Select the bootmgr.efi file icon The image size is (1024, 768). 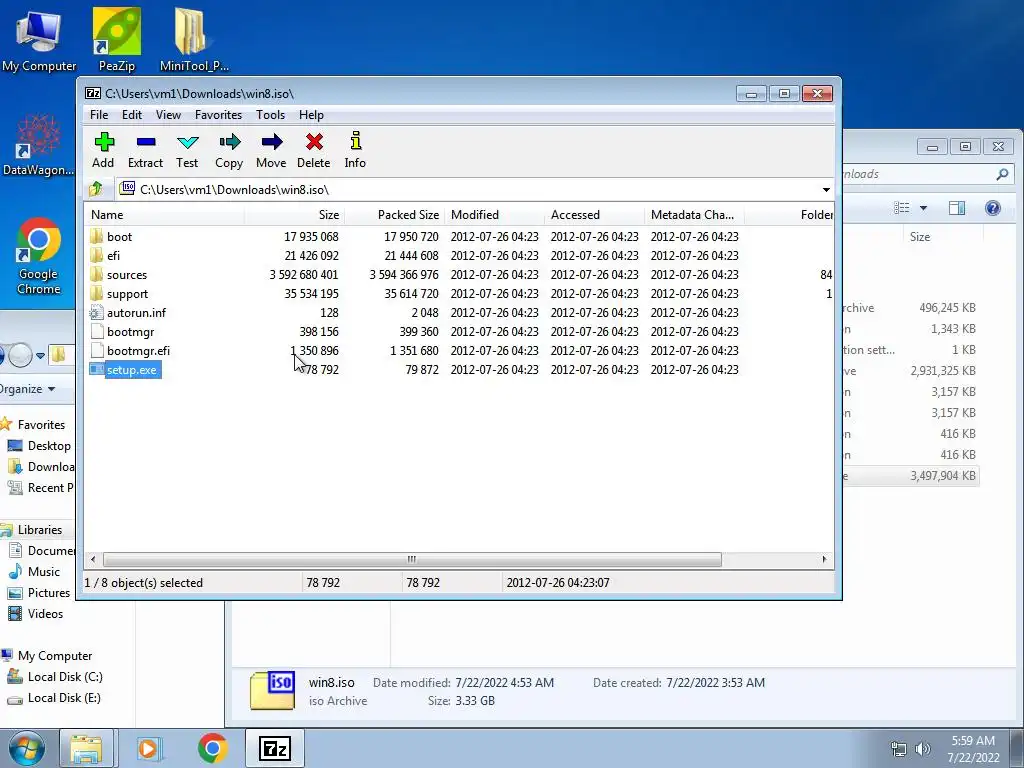[97, 351]
